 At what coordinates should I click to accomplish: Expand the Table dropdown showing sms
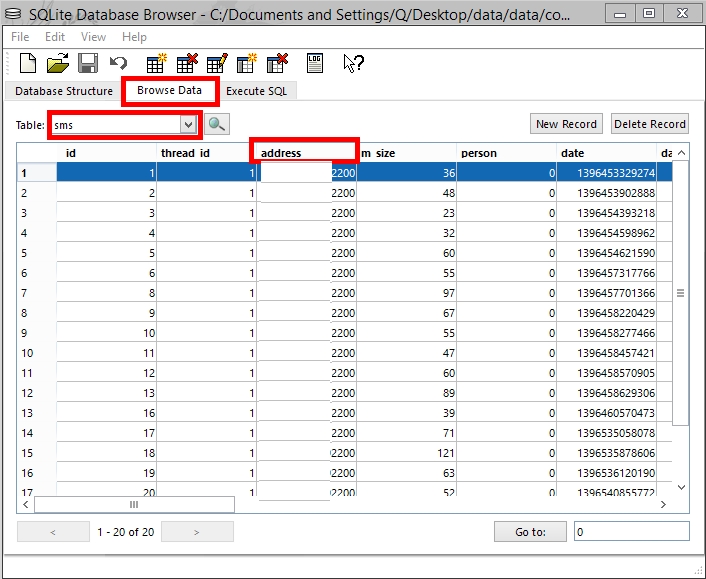[187, 124]
